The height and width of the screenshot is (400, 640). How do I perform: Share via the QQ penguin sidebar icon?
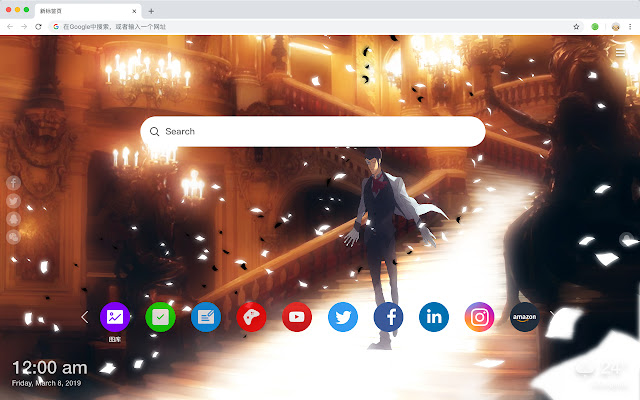pos(13,219)
